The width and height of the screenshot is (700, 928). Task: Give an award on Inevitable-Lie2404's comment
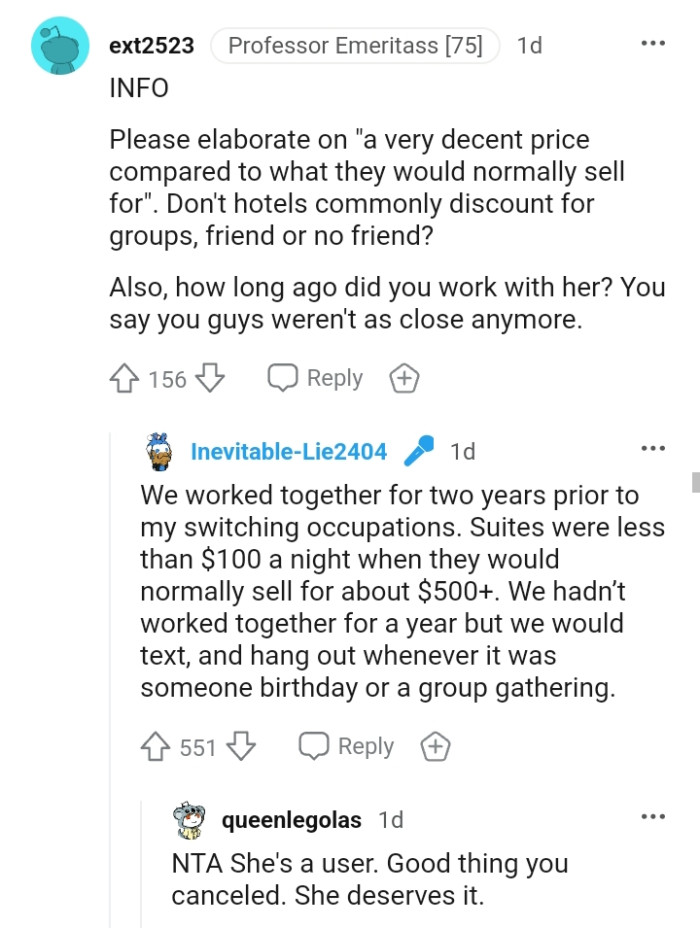pos(434,746)
